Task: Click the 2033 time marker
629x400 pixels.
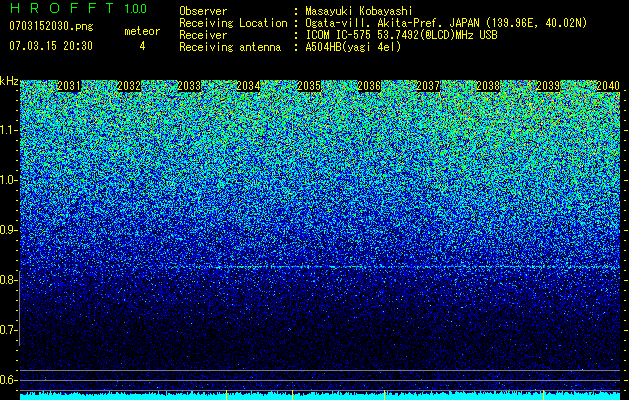Action: (189, 86)
